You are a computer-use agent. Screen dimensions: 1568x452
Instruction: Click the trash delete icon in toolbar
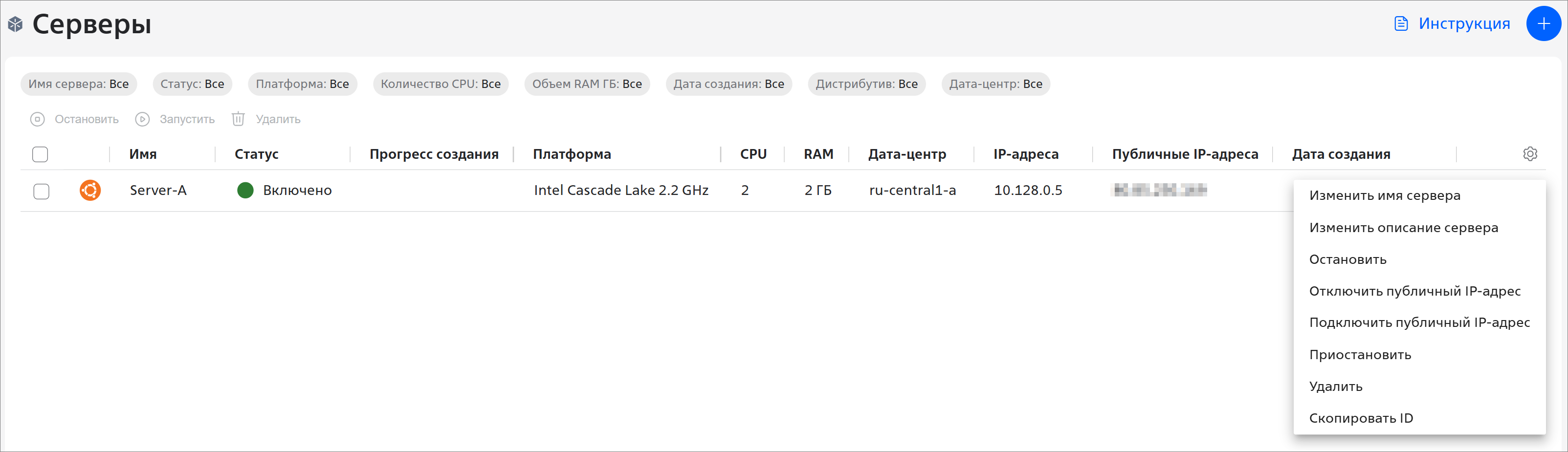[x=238, y=119]
